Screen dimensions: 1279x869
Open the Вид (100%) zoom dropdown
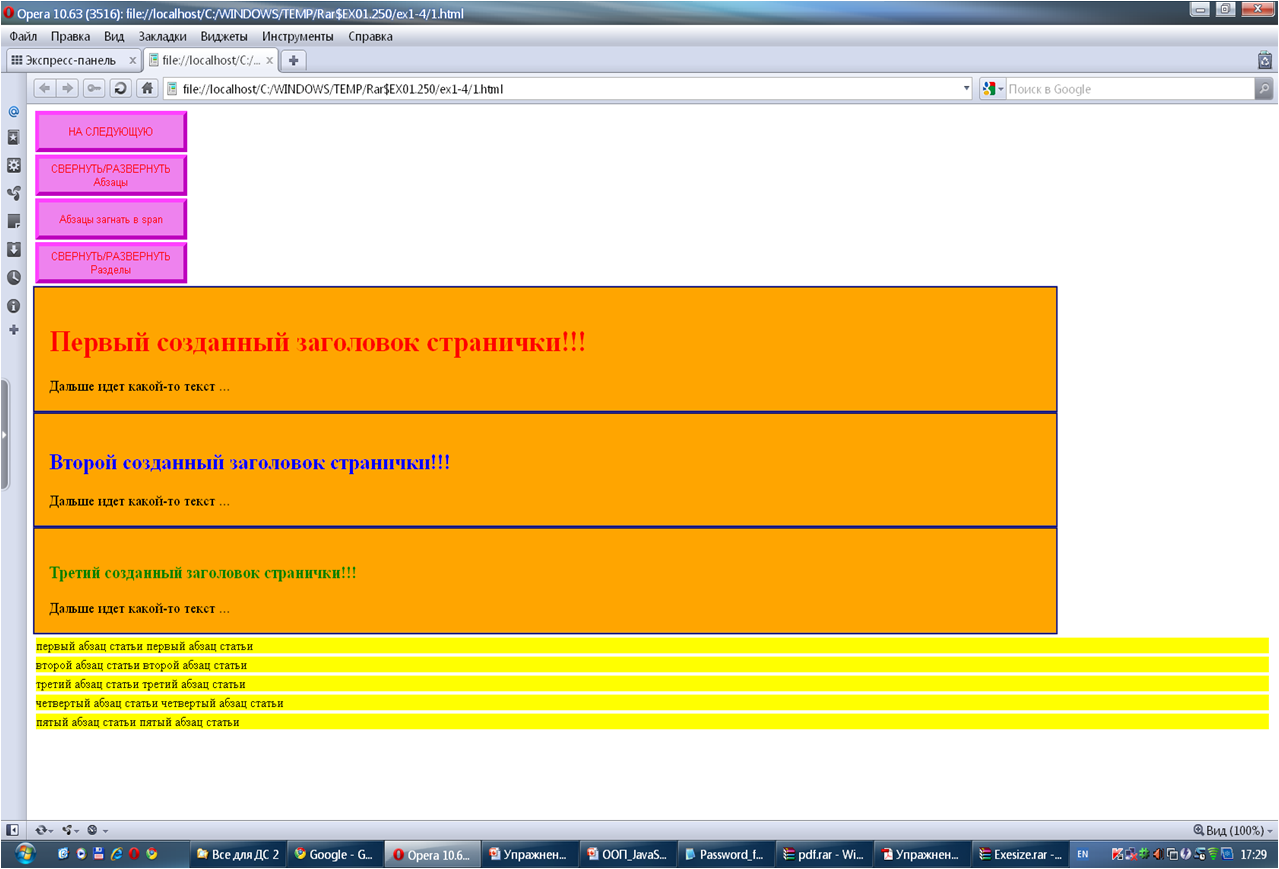point(1233,831)
